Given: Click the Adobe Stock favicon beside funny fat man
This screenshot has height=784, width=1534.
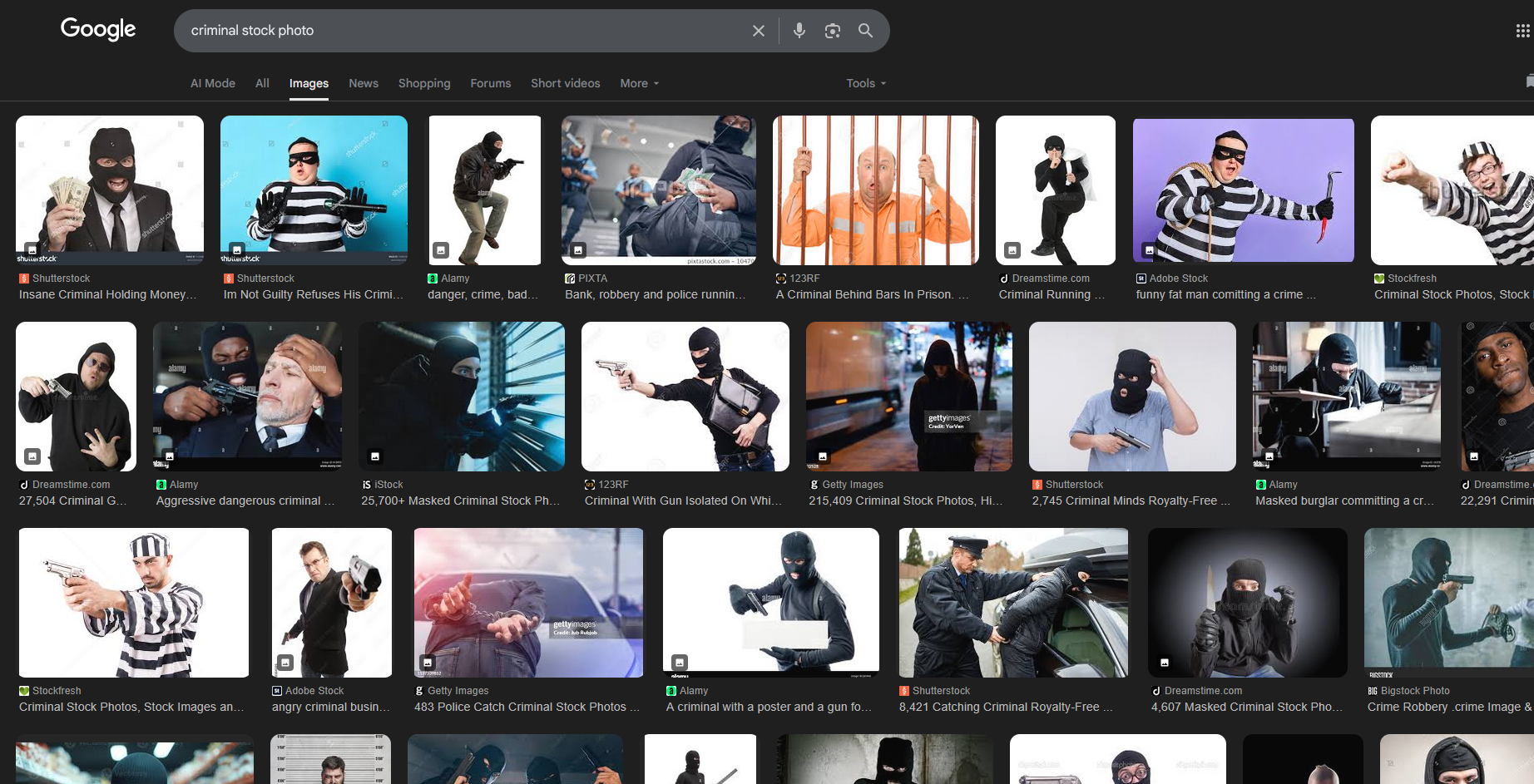Looking at the screenshot, I should pos(1141,279).
